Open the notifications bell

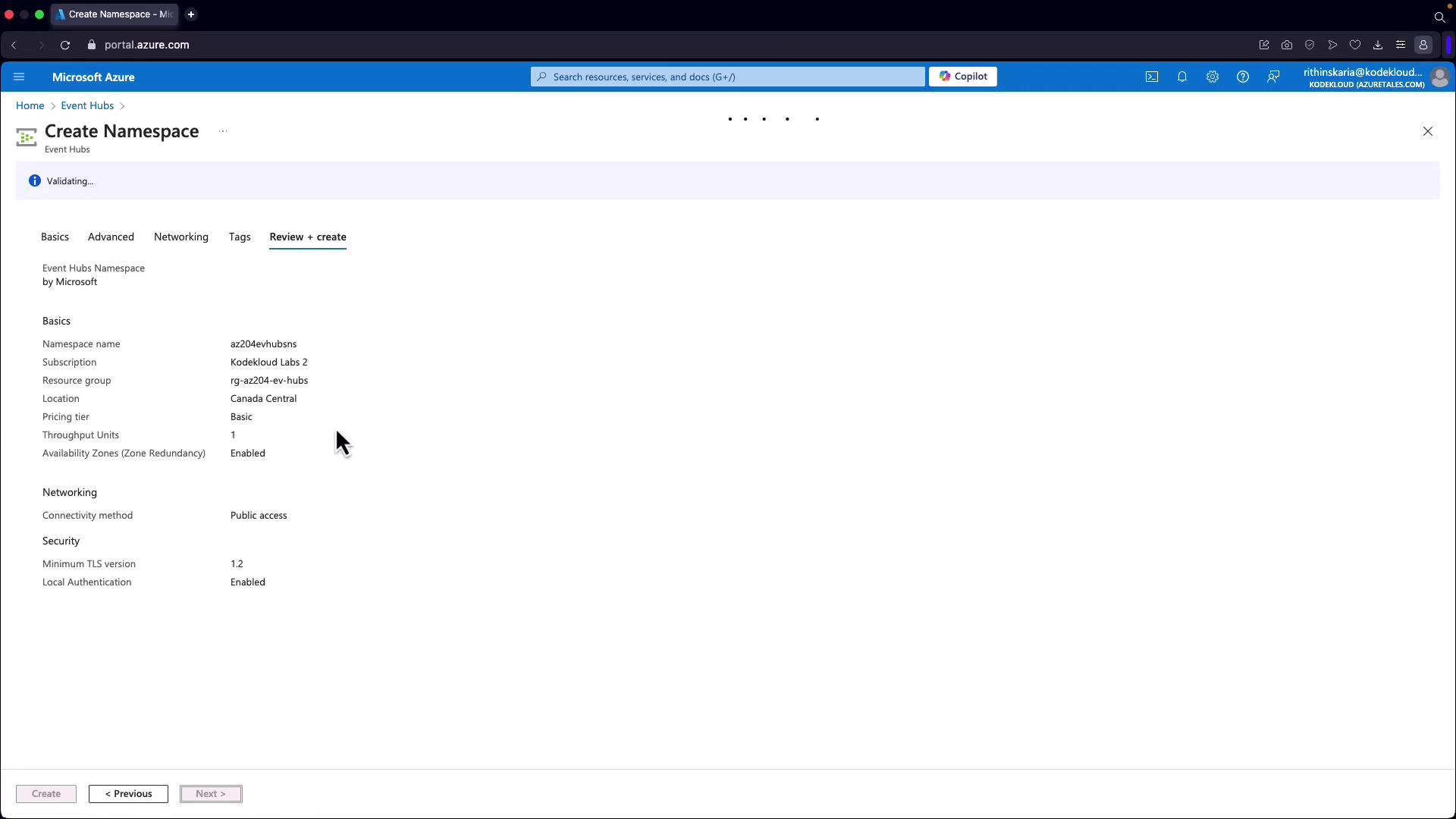[x=1181, y=77]
